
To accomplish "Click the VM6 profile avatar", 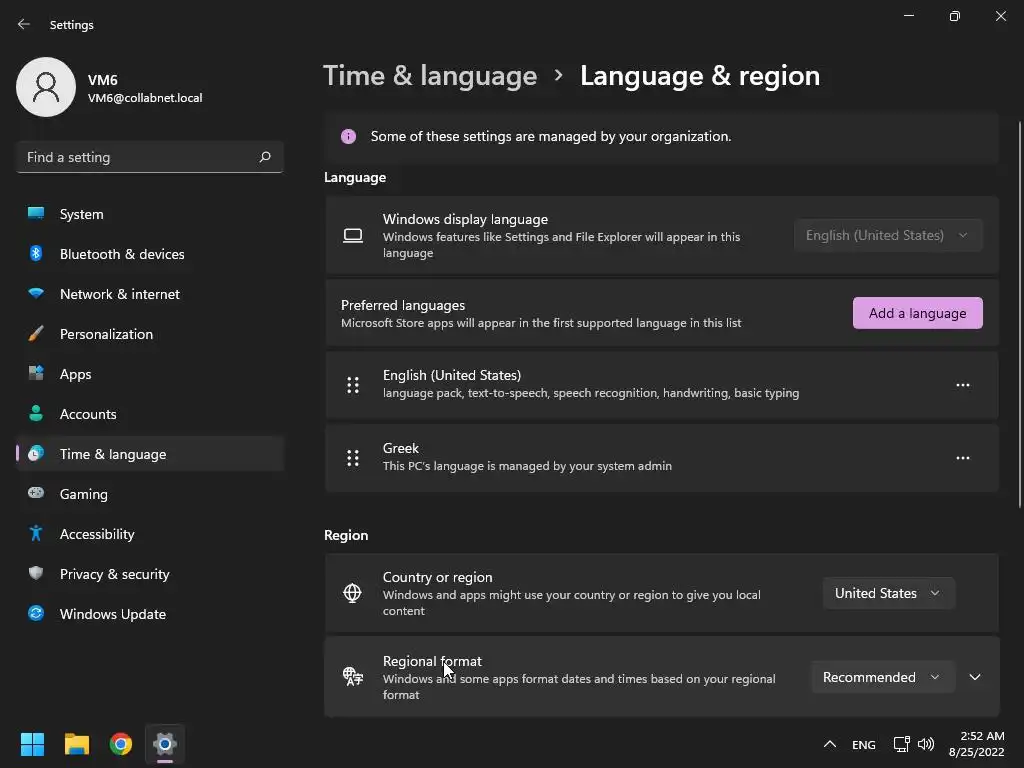I will coord(46,87).
